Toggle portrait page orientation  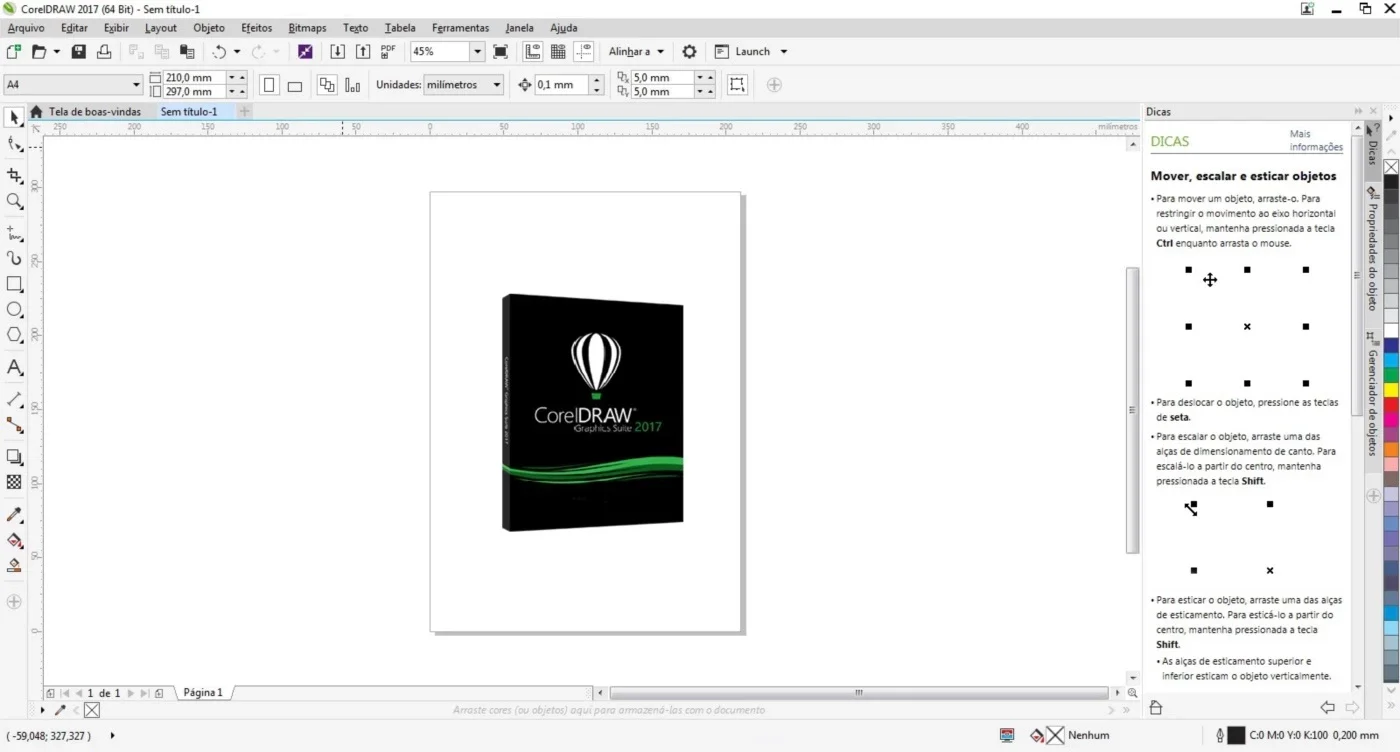point(269,85)
